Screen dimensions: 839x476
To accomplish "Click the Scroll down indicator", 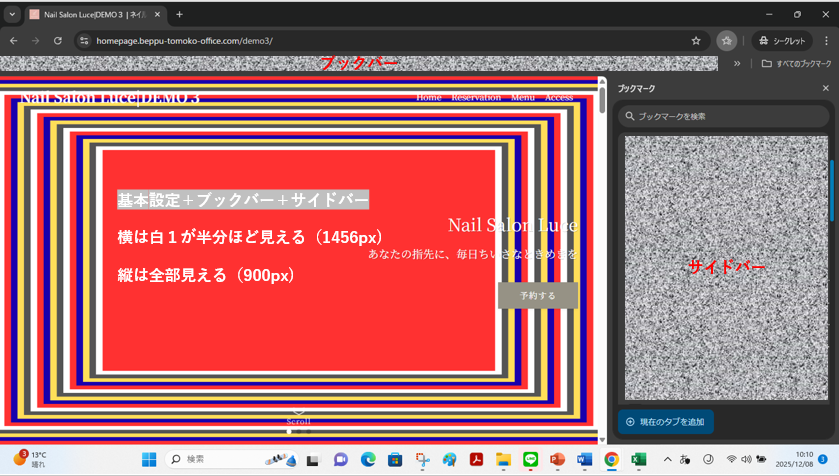I will coord(298,417).
